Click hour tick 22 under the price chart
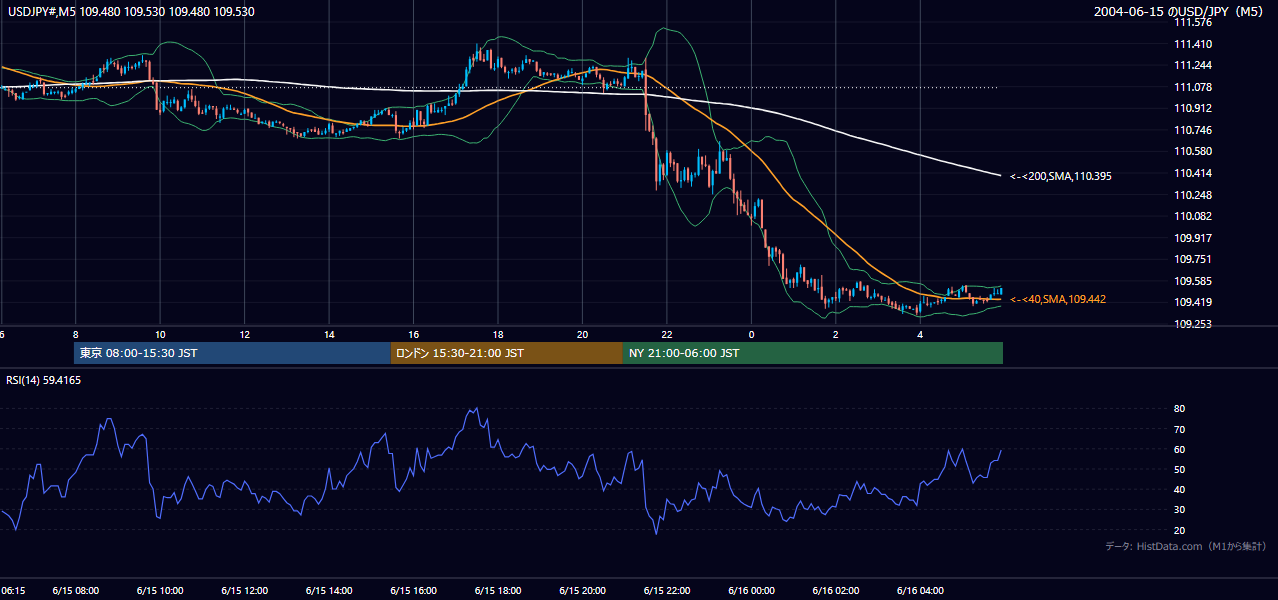 pyautogui.click(x=666, y=335)
